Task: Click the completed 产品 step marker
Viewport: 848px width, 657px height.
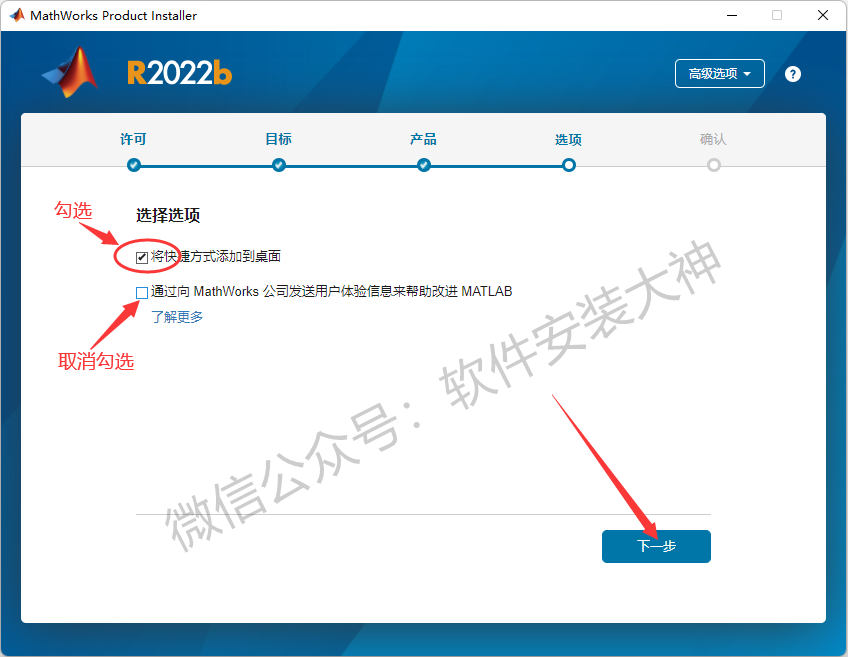Action: pyautogui.click(x=423, y=165)
